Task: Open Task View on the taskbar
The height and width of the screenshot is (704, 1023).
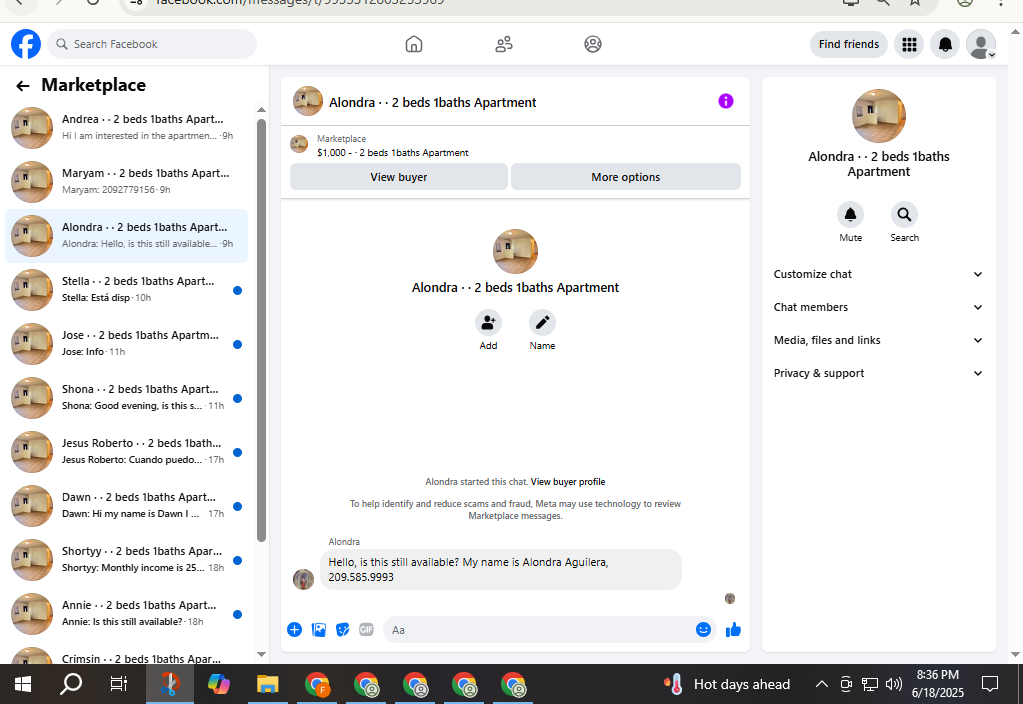Action: click(x=119, y=684)
